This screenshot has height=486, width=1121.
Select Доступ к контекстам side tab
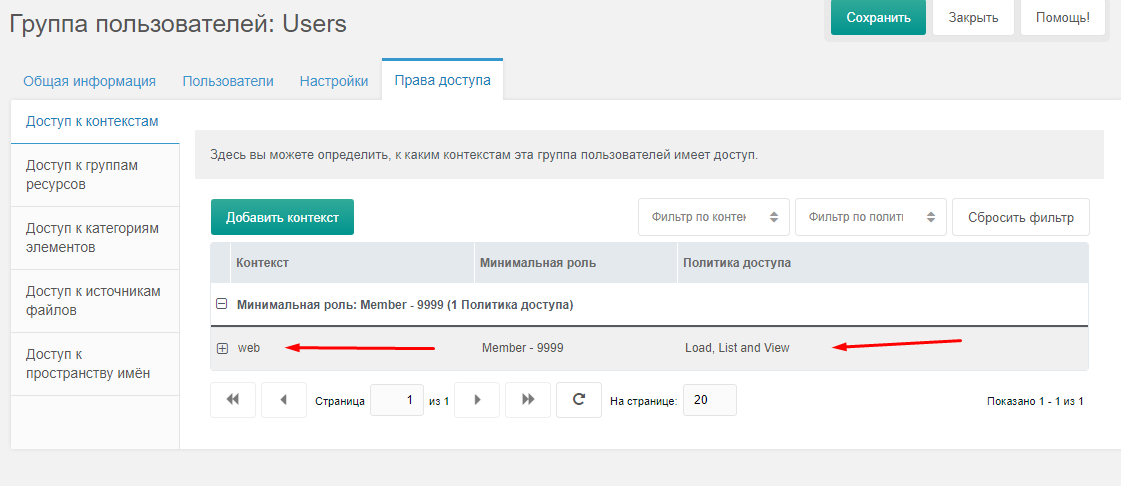click(95, 121)
